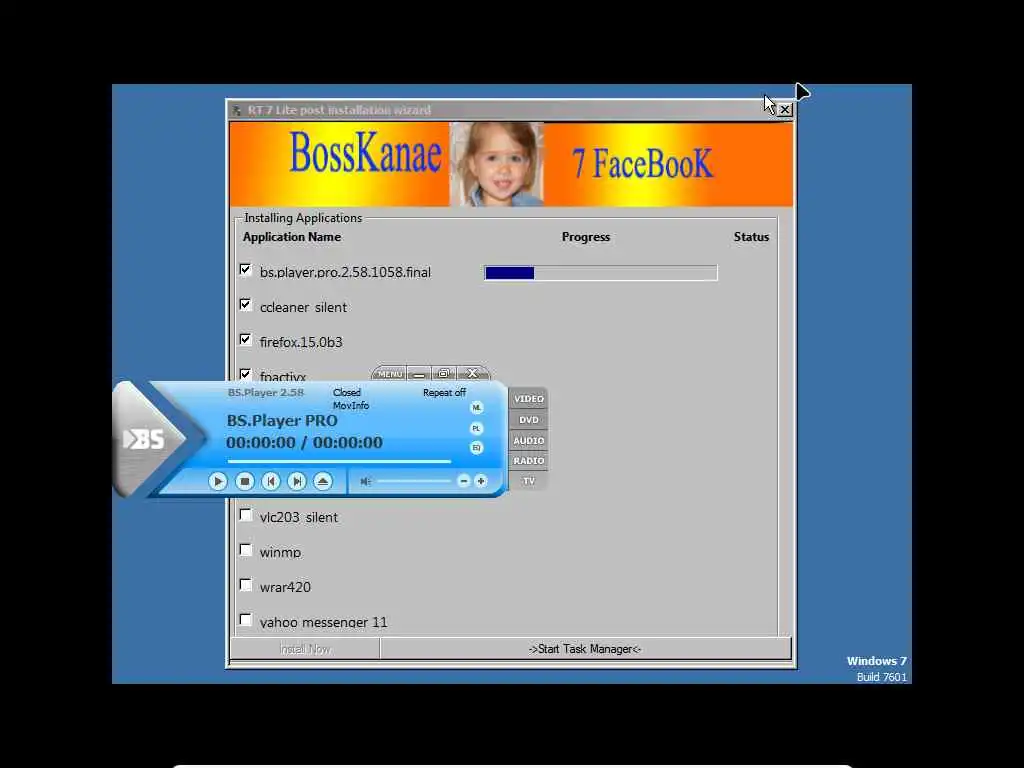Click the Repeat off indicator
Viewport: 1024px width, 768px height.
[x=444, y=392]
